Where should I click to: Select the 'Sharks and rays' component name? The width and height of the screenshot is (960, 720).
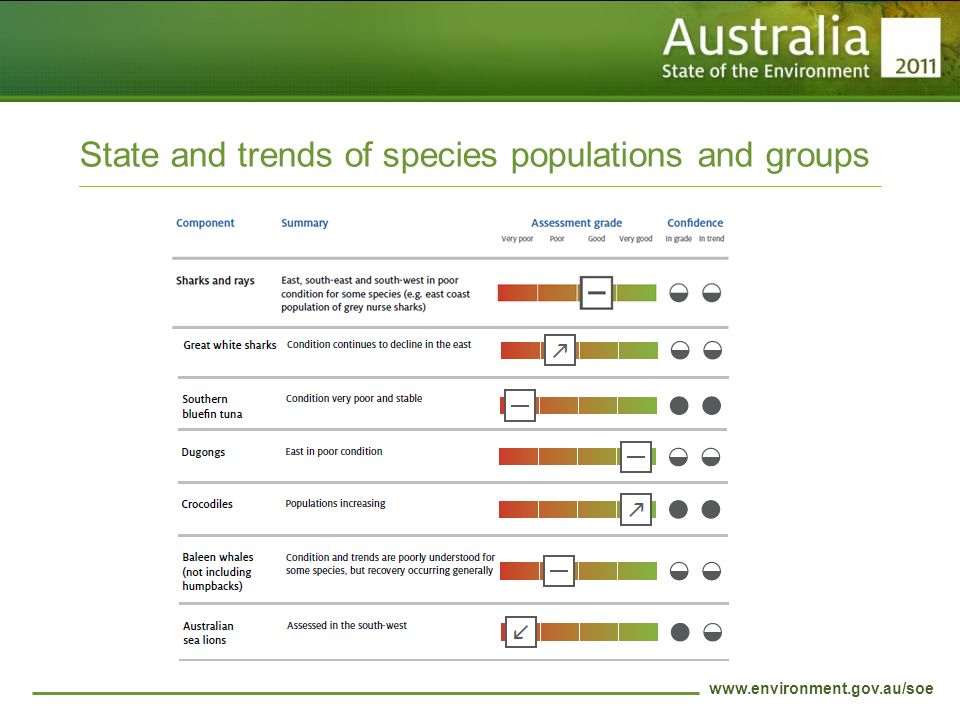pos(215,280)
